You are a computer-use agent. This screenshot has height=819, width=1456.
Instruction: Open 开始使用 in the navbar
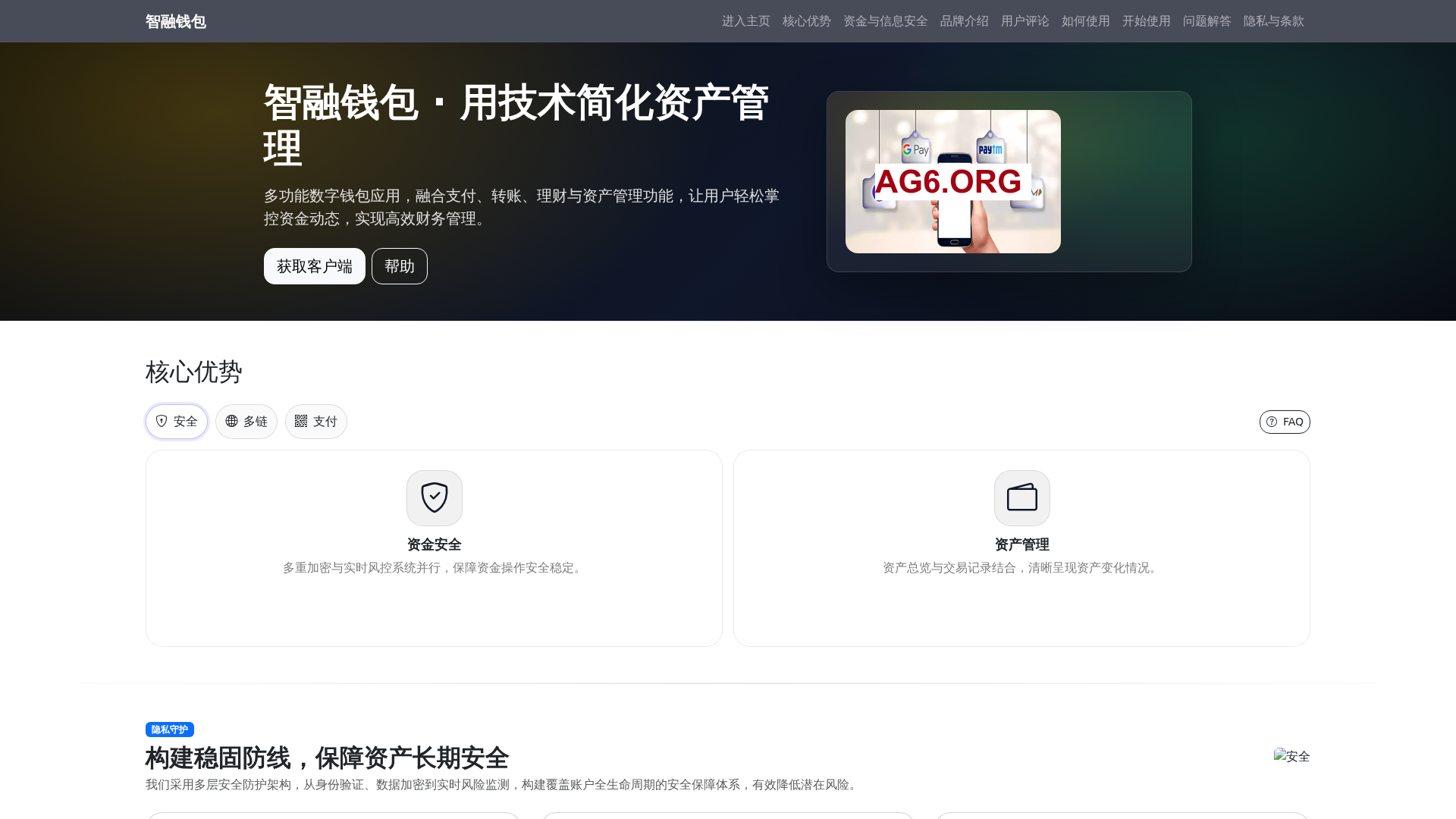point(1146,21)
